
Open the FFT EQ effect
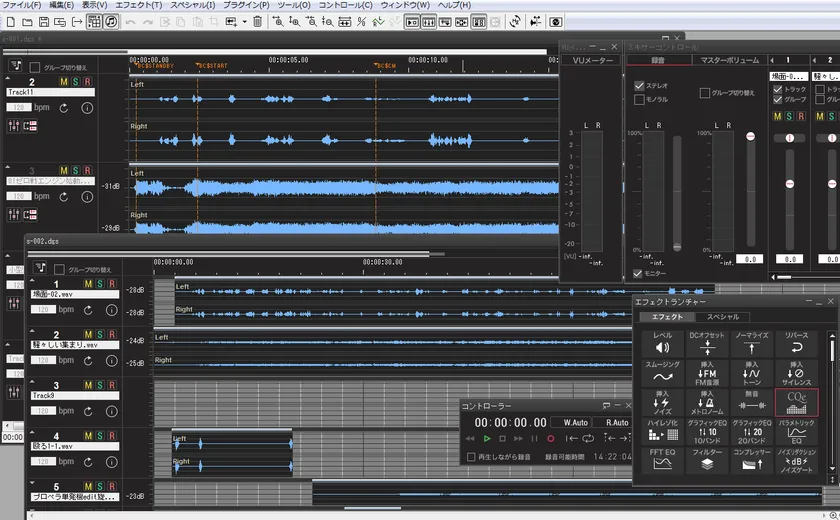[x=662, y=462]
